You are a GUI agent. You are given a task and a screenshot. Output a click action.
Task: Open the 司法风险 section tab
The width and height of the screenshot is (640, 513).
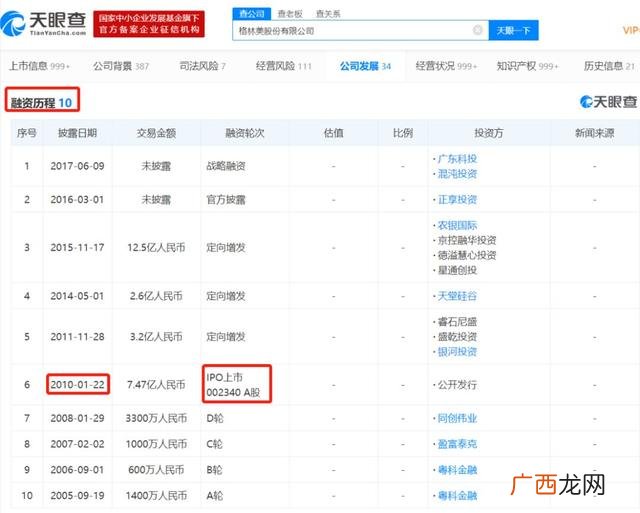tap(202, 66)
